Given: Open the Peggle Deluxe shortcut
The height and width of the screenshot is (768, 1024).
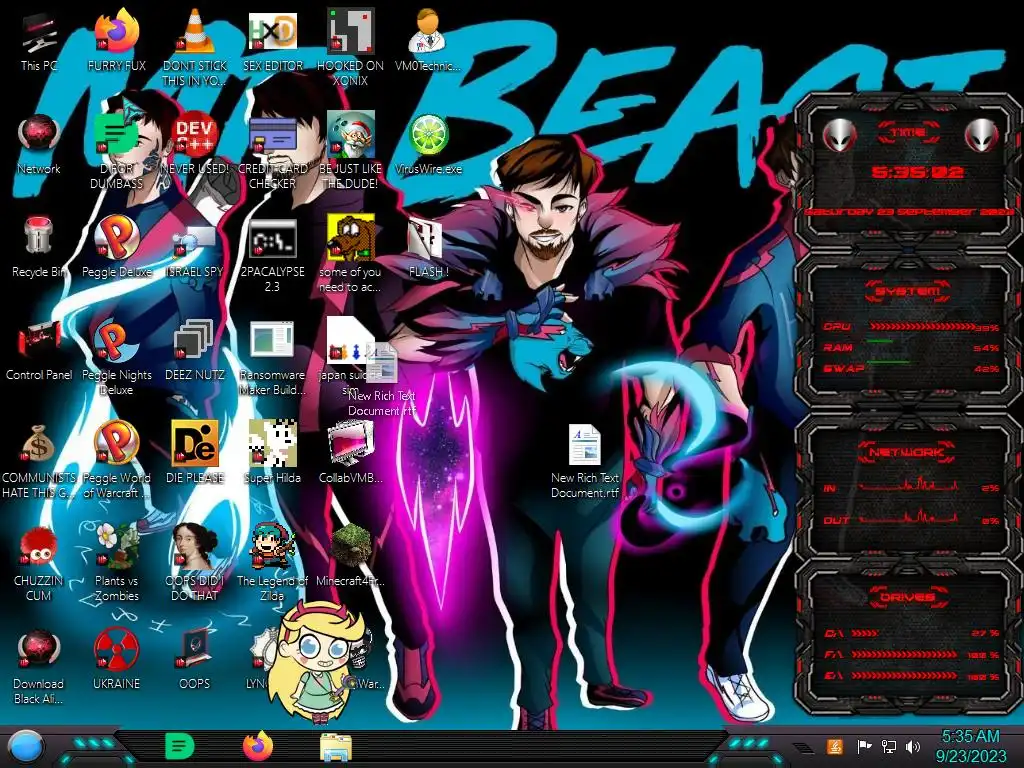Looking at the screenshot, I should 116,247.
